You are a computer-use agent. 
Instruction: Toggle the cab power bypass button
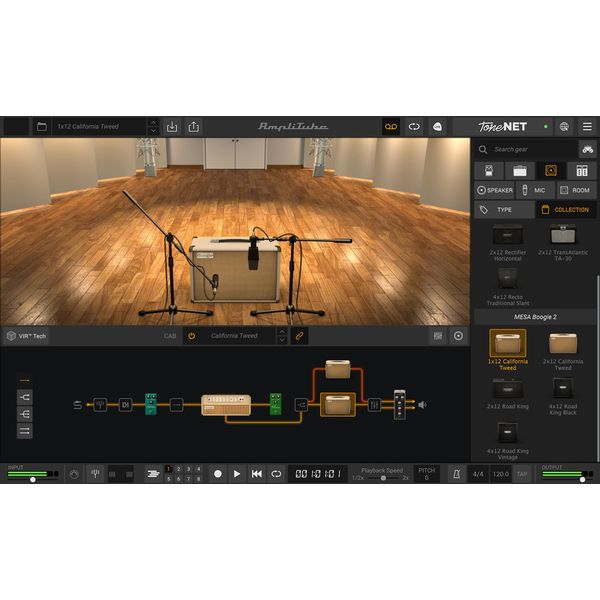click(x=191, y=336)
